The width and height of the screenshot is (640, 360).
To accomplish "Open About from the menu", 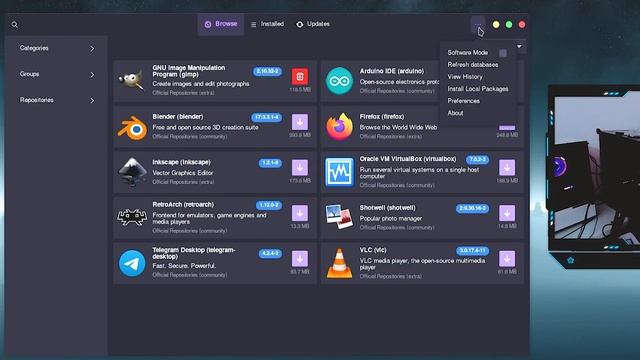I will point(455,113).
